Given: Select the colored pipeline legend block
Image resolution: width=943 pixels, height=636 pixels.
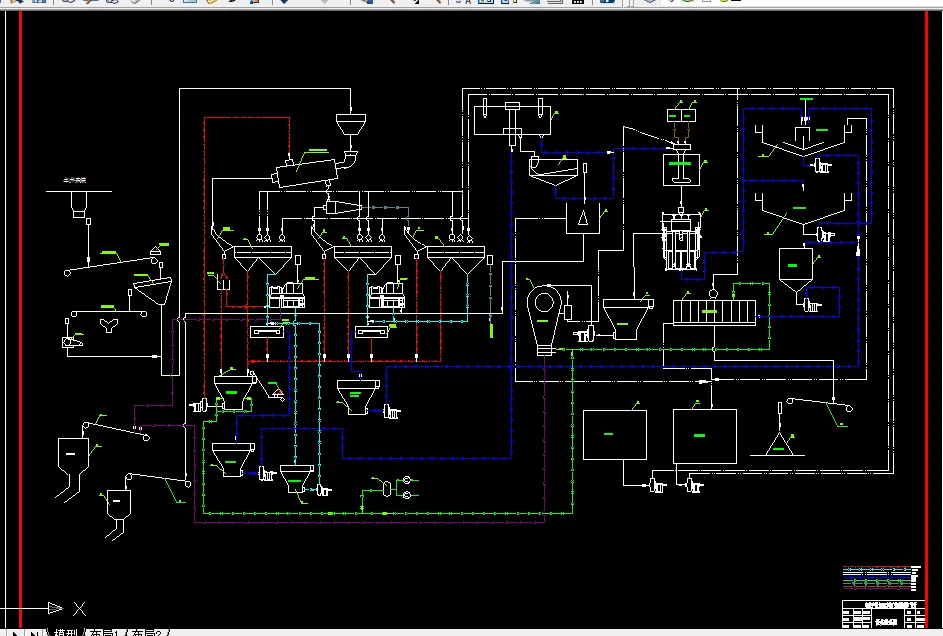Looking at the screenshot, I should point(882,578).
